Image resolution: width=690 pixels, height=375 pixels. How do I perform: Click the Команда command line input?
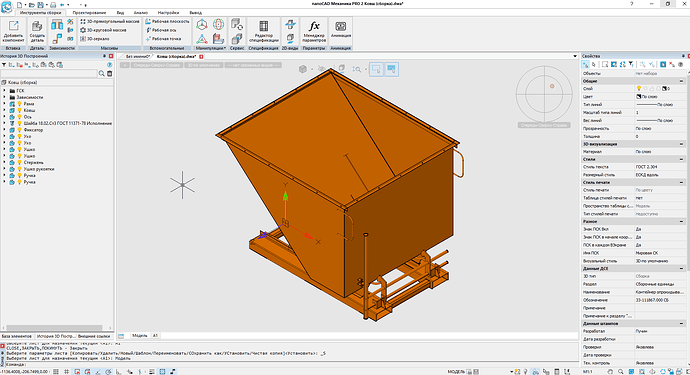coord(290,364)
